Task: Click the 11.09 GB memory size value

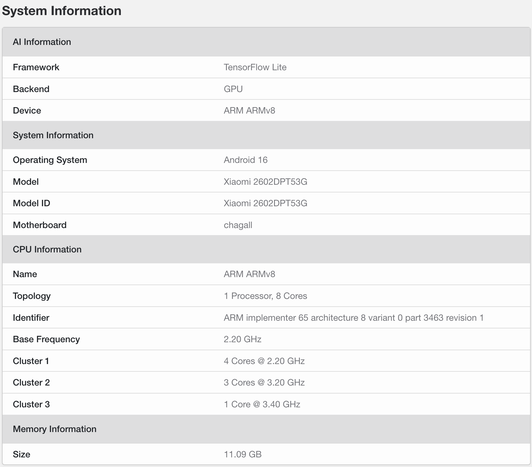Action: click(x=243, y=454)
